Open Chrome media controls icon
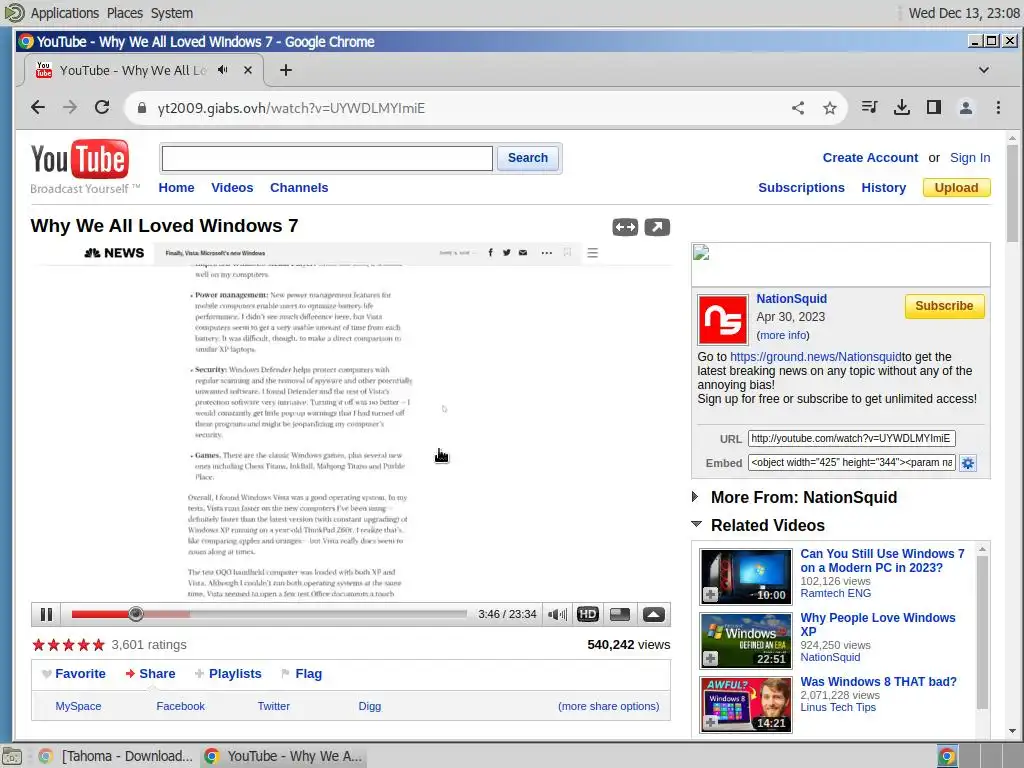 [x=869, y=107]
